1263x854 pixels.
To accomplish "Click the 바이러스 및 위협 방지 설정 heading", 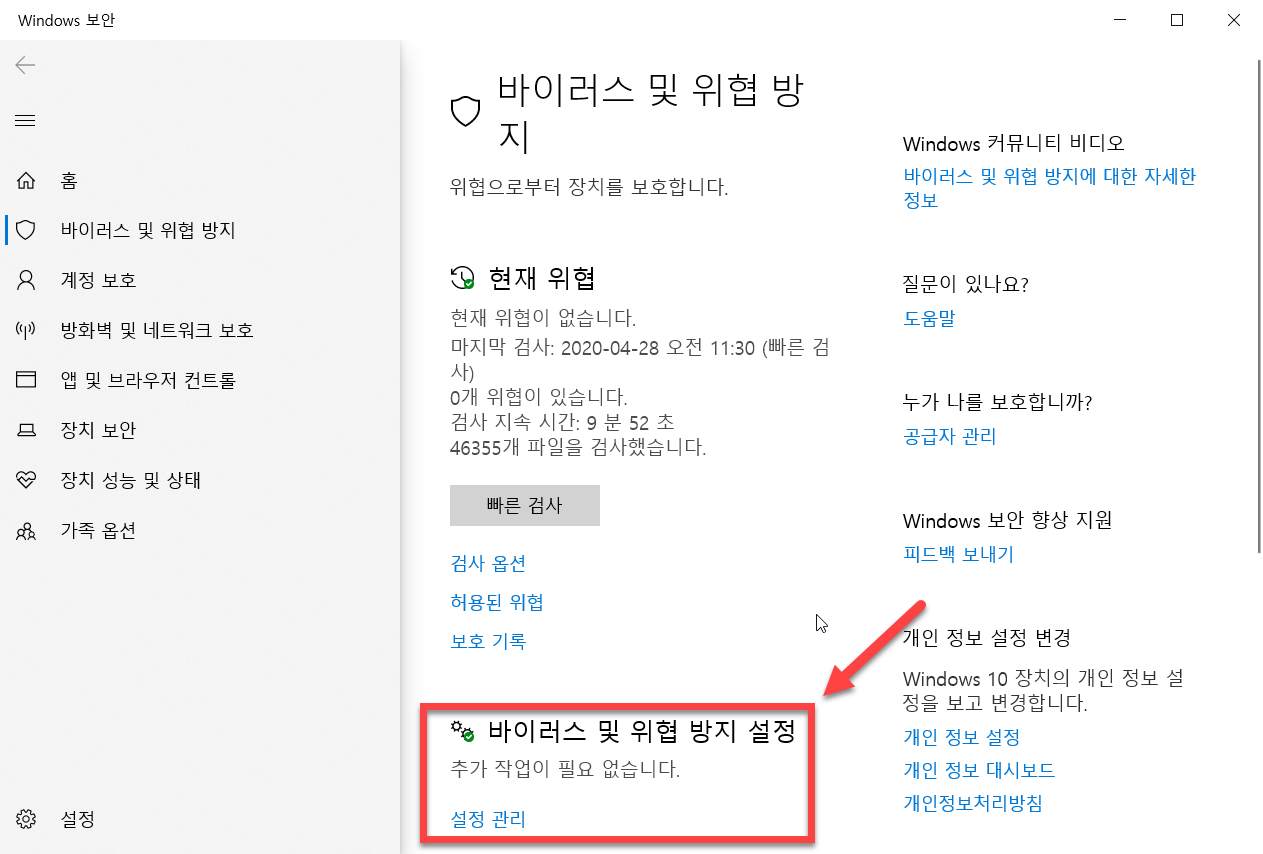I will click(x=642, y=731).
